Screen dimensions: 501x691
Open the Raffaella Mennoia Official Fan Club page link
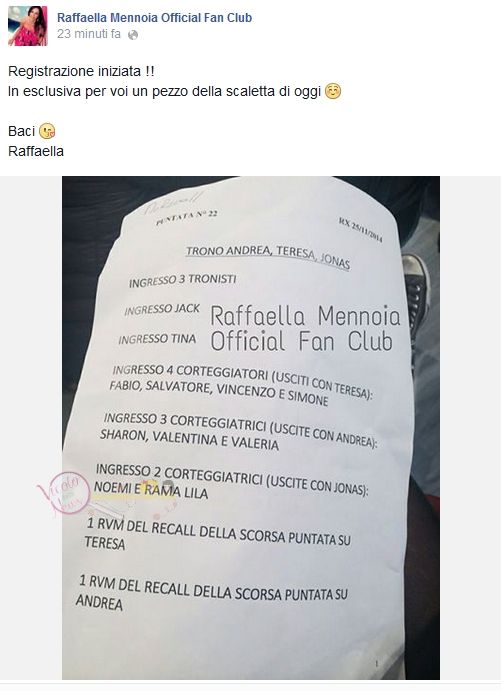155,18
